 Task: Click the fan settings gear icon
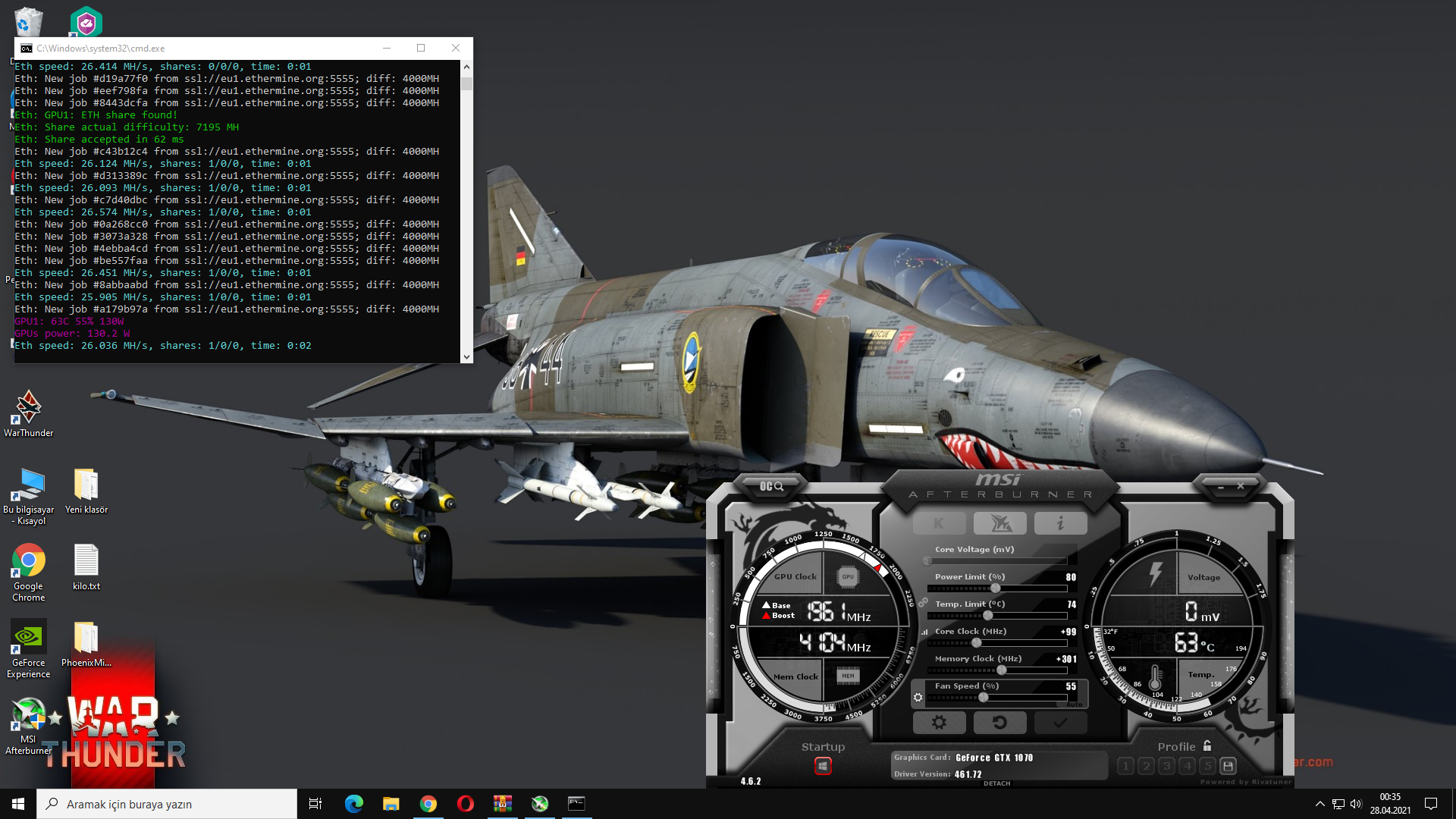point(918,697)
